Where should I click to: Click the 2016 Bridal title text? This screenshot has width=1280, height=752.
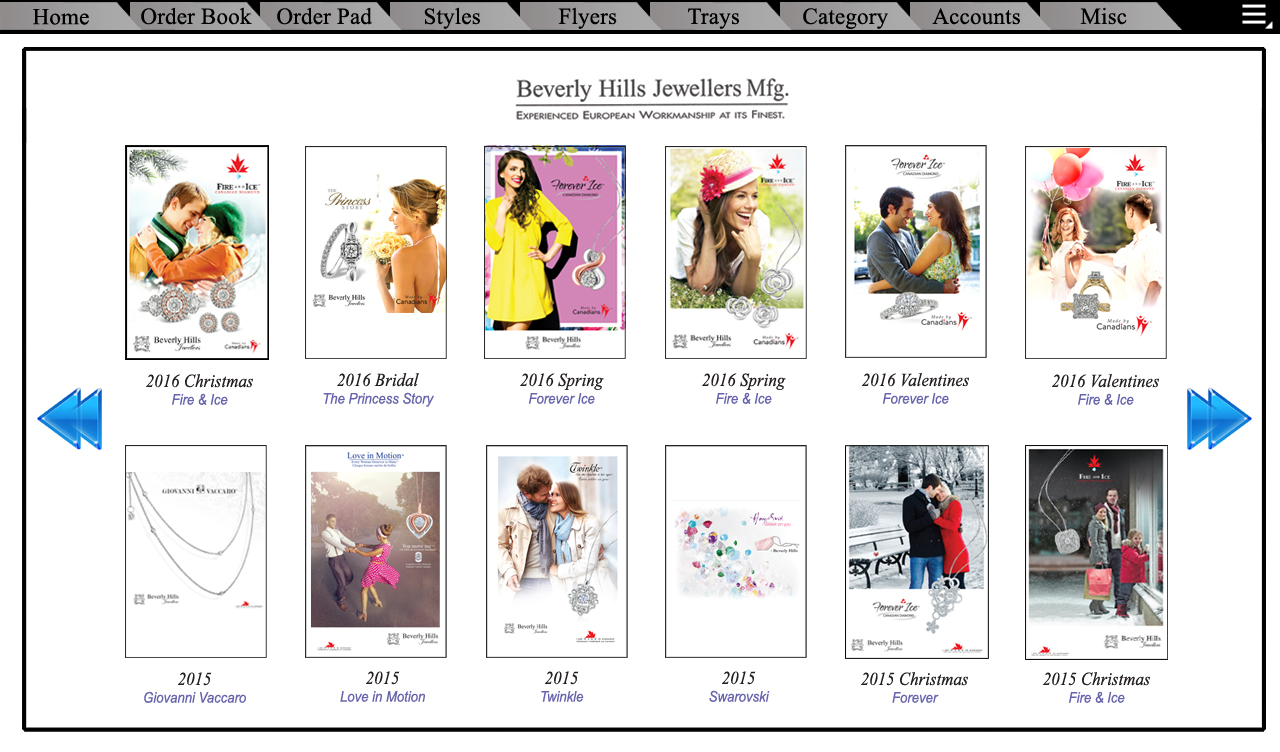[x=378, y=380]
